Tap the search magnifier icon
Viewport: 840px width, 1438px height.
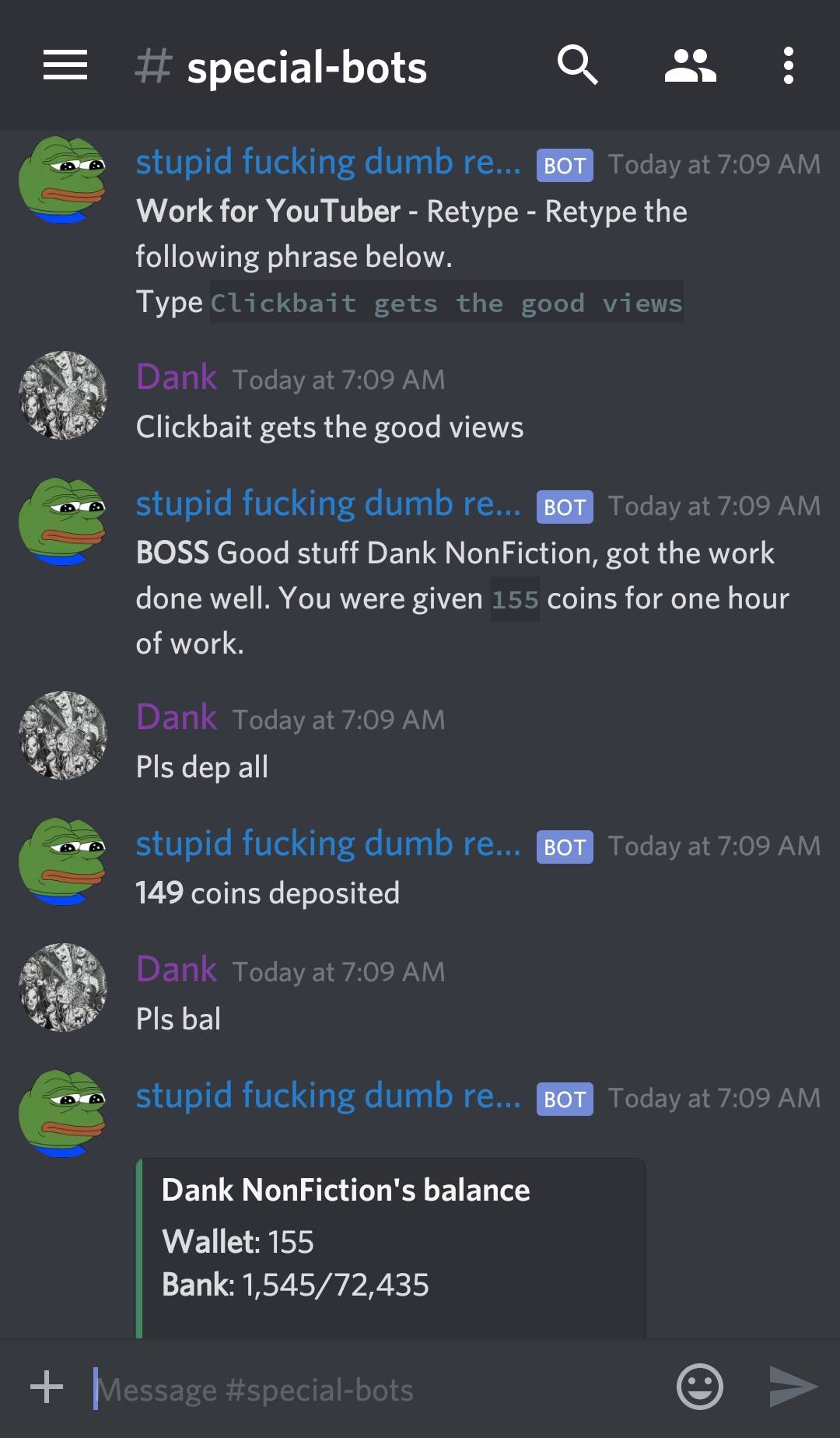[578, 65]
